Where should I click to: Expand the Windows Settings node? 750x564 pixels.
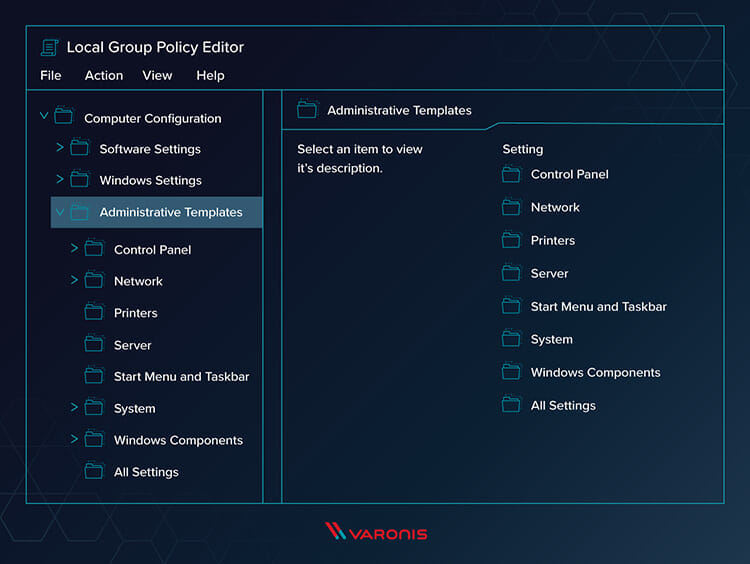60,179
